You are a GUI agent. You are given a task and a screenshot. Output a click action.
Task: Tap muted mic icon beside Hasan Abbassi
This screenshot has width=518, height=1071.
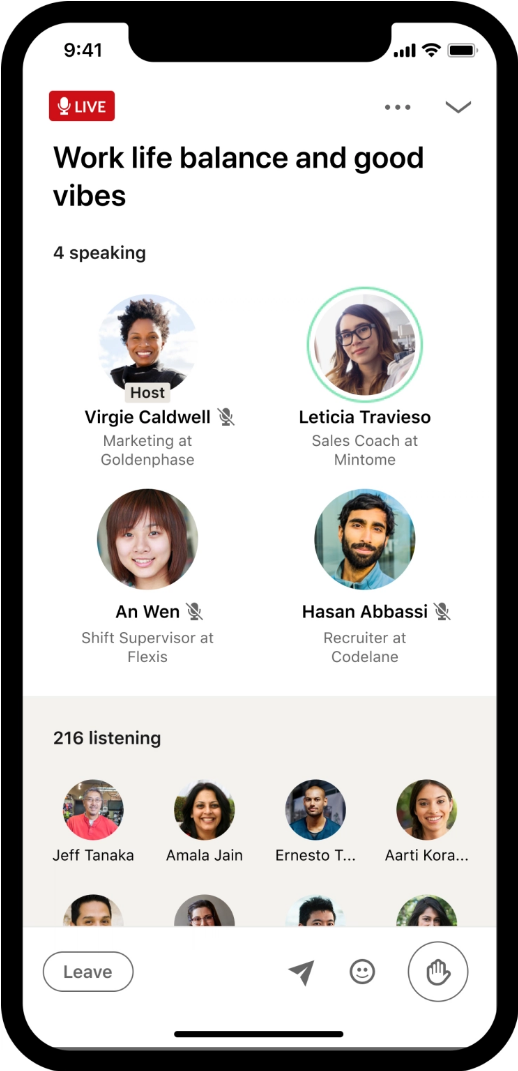click(442, 611)
